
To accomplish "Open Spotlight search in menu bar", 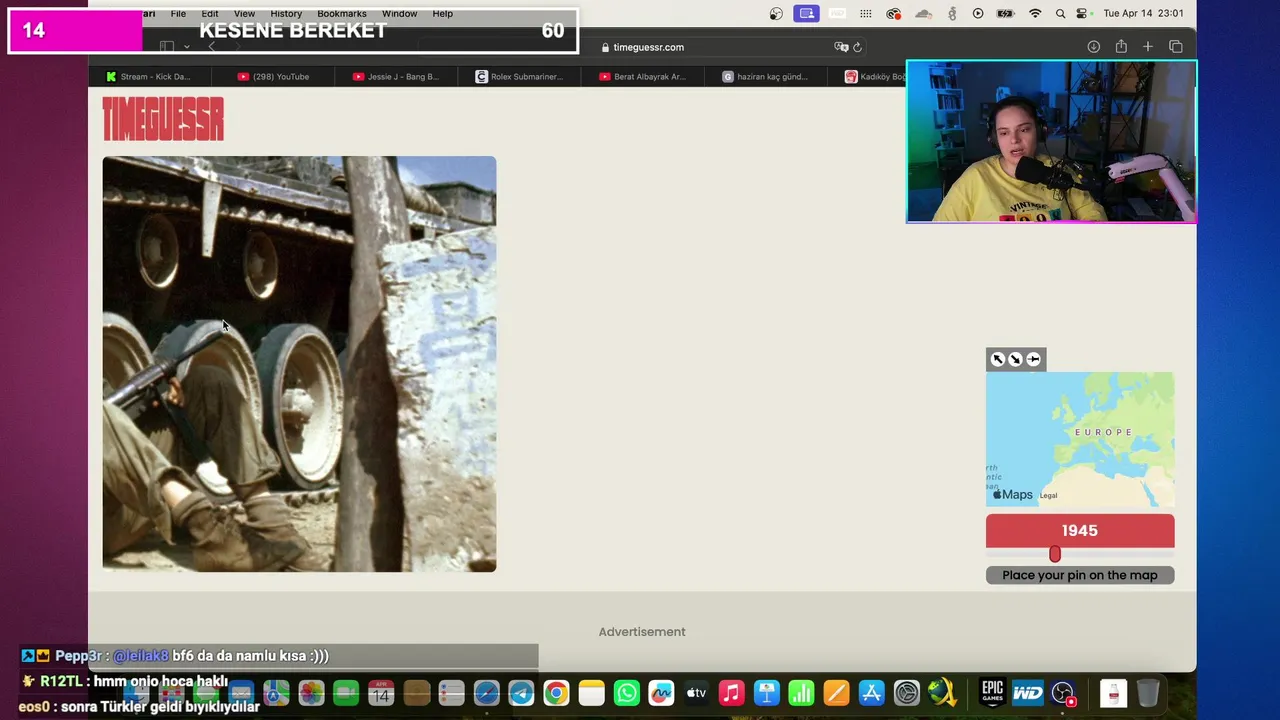I will (x=1060, y=14).
